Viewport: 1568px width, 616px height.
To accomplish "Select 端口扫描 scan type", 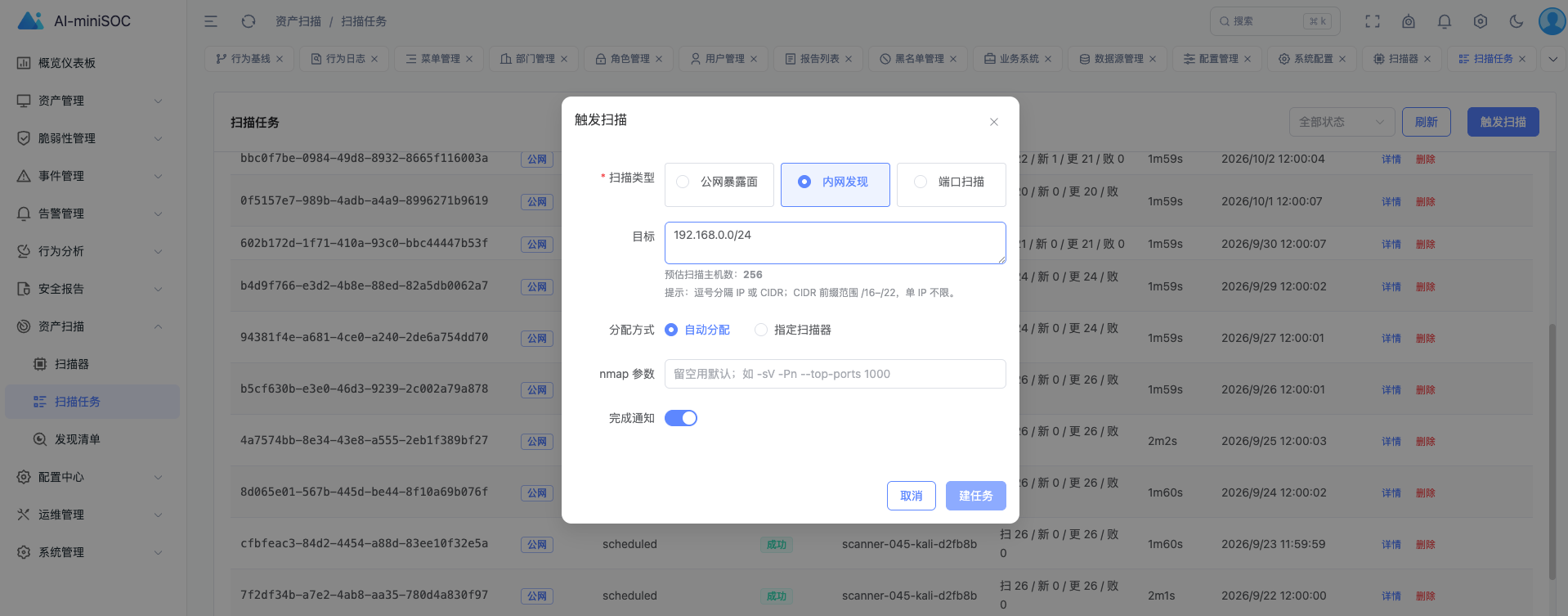I will point(952,184).
